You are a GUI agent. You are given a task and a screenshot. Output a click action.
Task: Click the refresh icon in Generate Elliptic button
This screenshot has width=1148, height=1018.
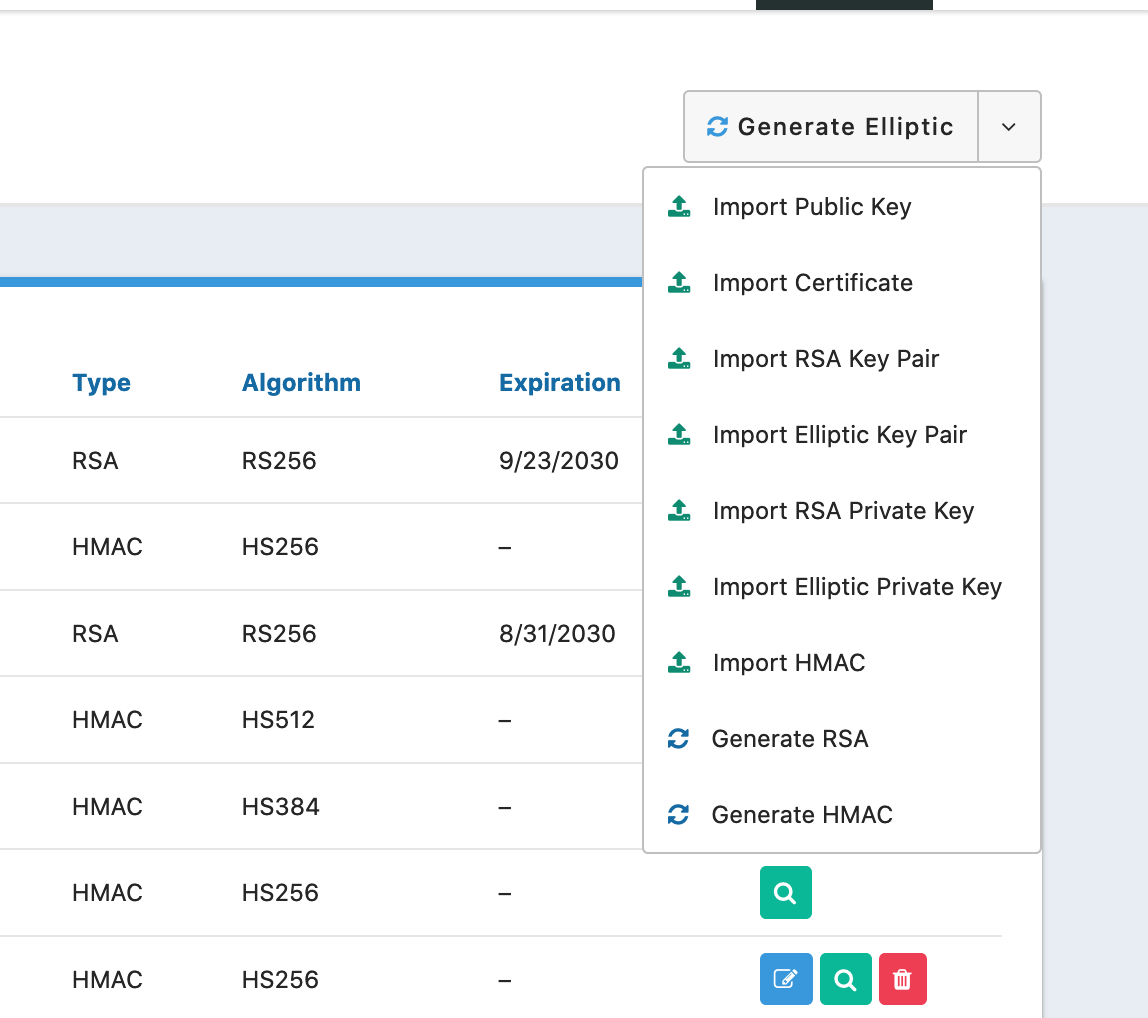click(x=717, y=127)
